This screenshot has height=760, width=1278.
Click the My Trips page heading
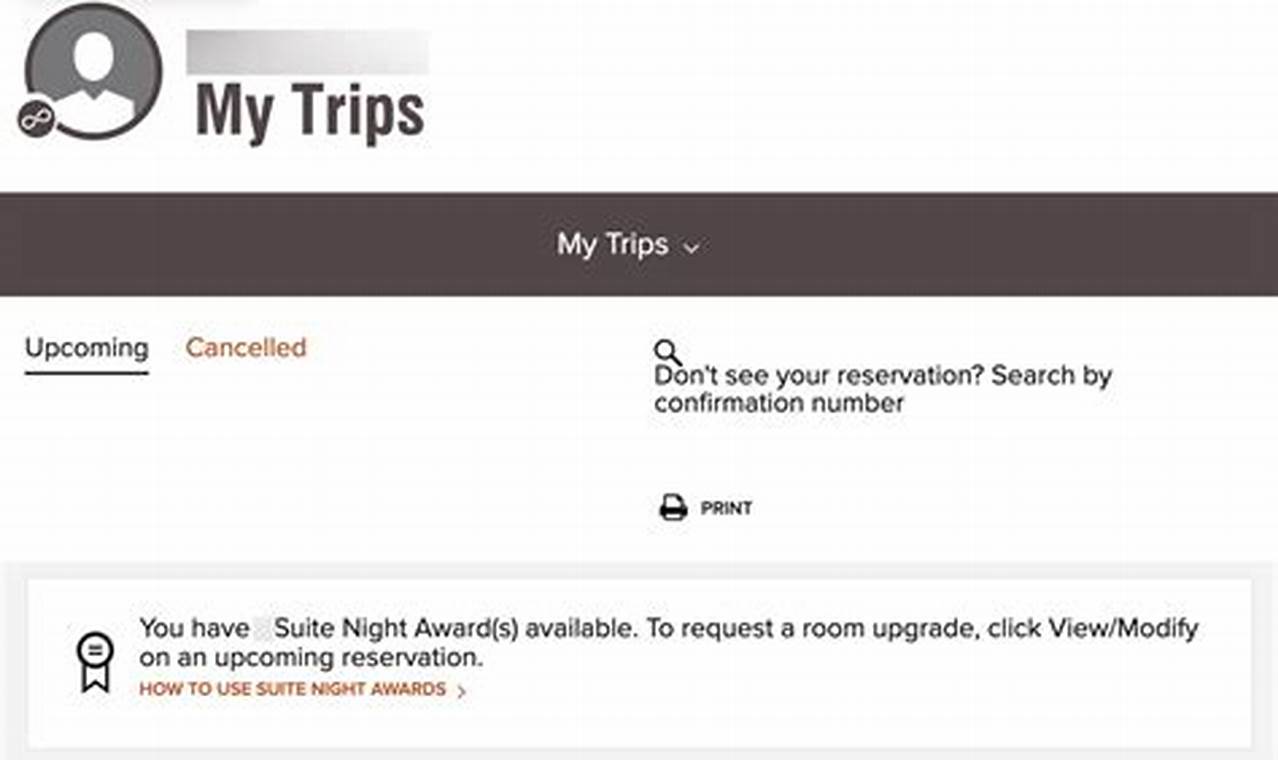[310, 113]
